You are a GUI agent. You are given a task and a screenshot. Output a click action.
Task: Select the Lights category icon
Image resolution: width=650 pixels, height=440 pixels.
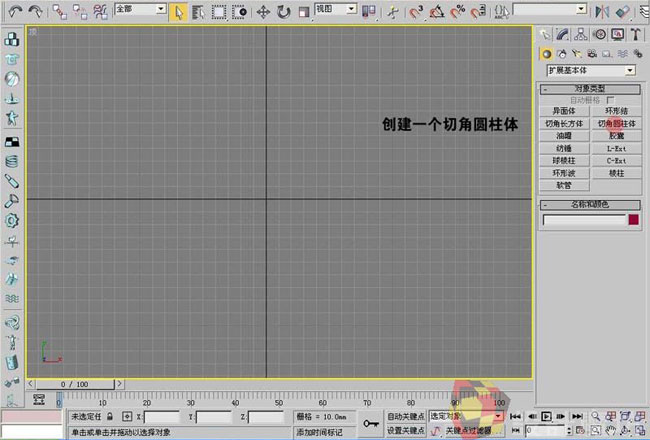coord(577,53)
